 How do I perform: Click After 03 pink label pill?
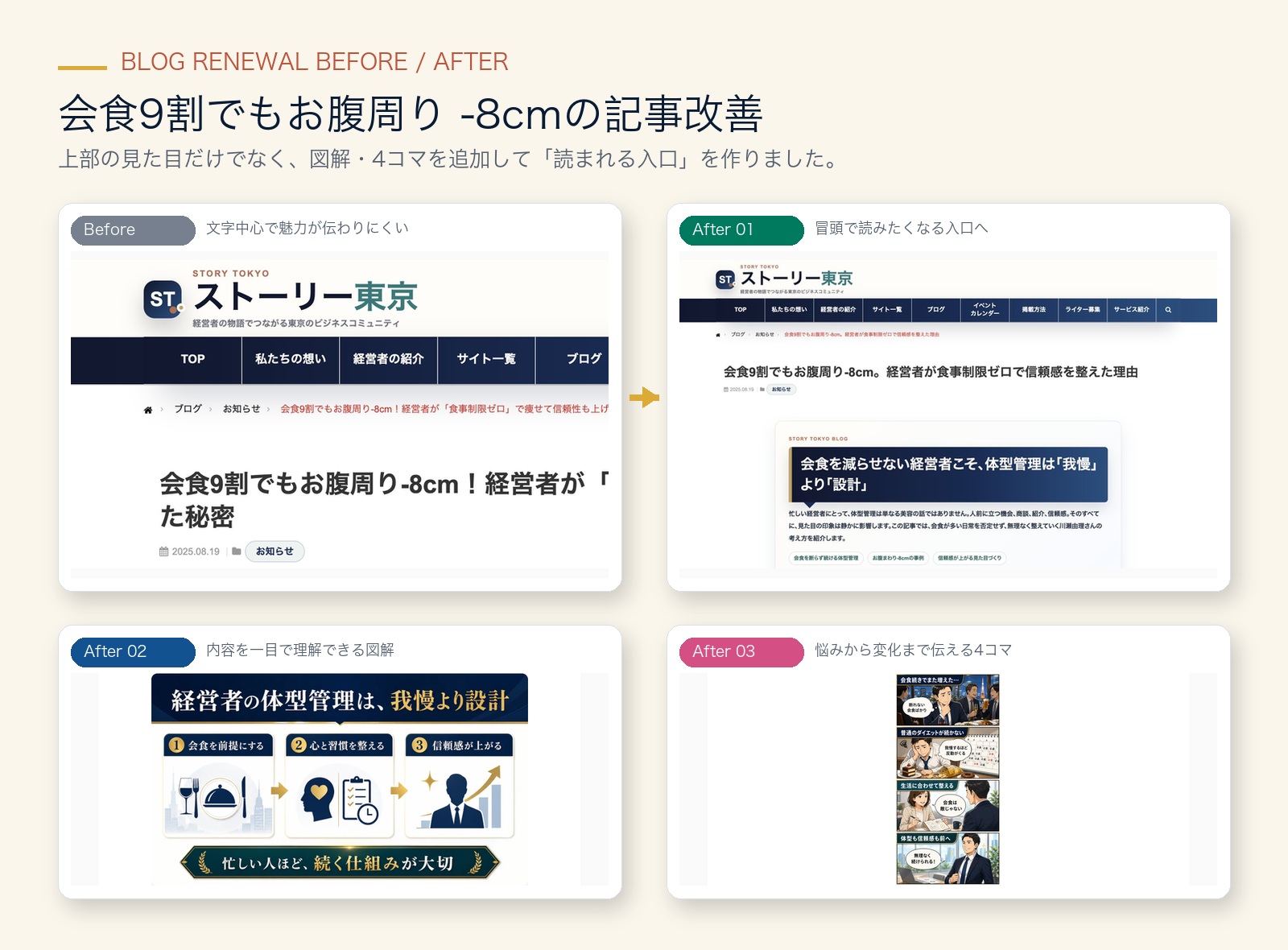coord(742,652)
